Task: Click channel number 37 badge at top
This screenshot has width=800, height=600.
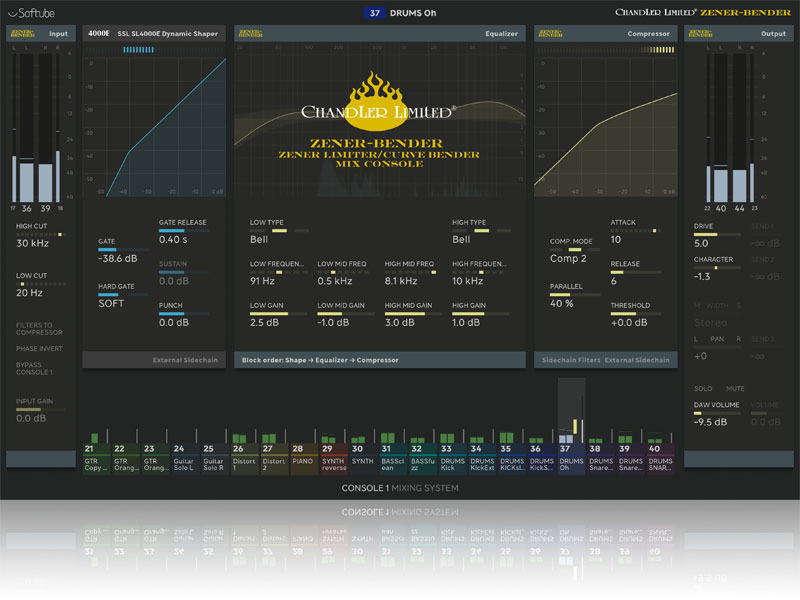Action: (x=375, y=13)
